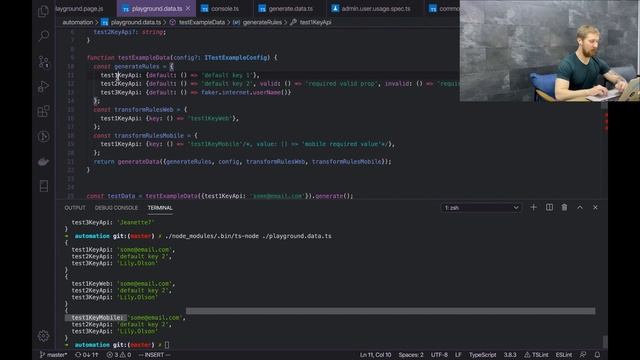Click the testExampleData breadcrumb
640x360 pixels.
tap(202, 22)
